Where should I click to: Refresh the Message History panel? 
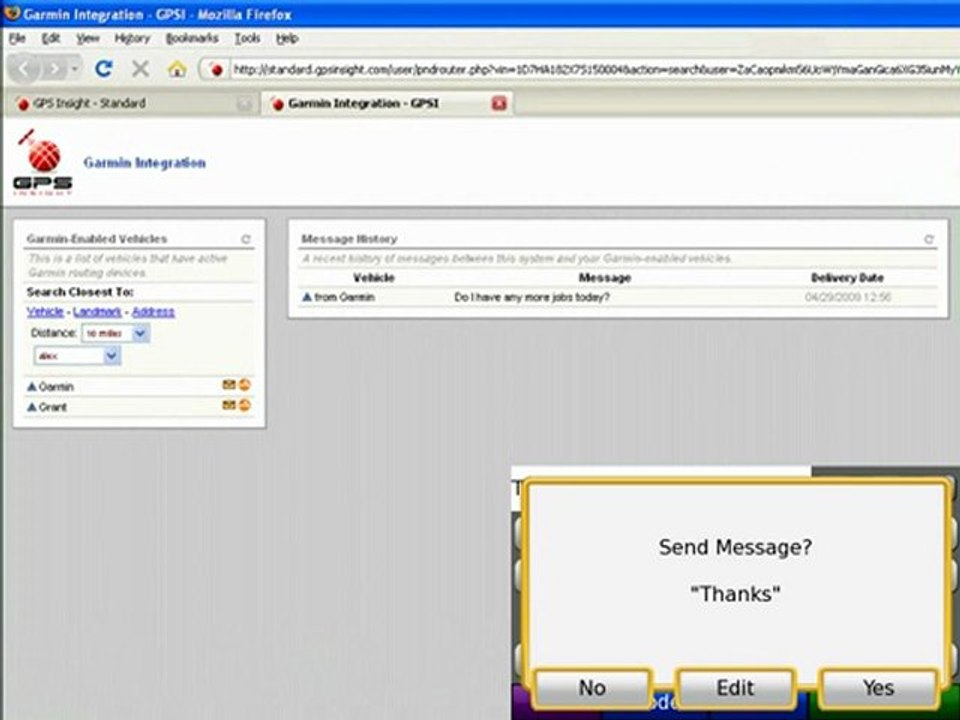coord(929,239)
